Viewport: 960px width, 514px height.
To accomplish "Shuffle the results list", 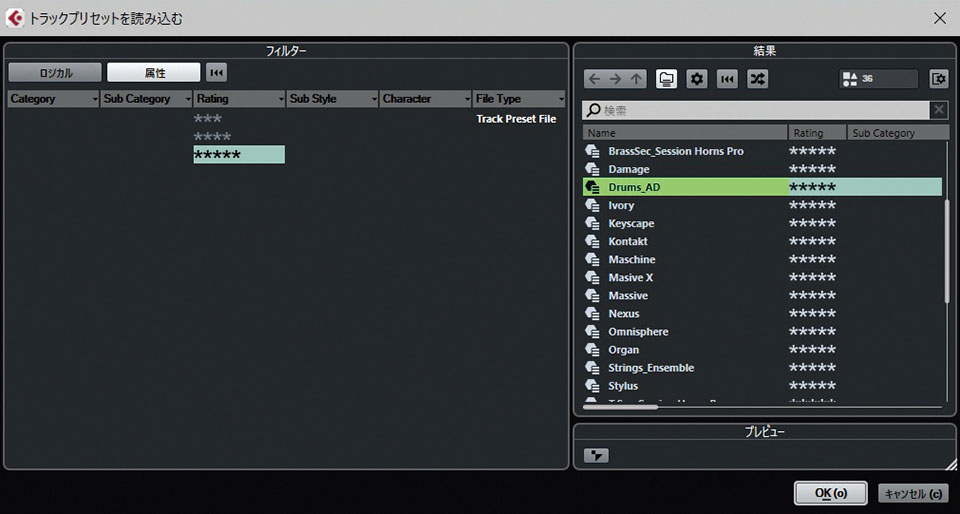I will click(757, 79).
